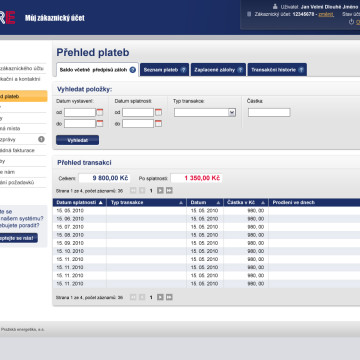Click the 'Můj zákaznický účet' header title
The width and height of the screenshot is (360, 360).
pyautogui.click(x=55, y=18)
